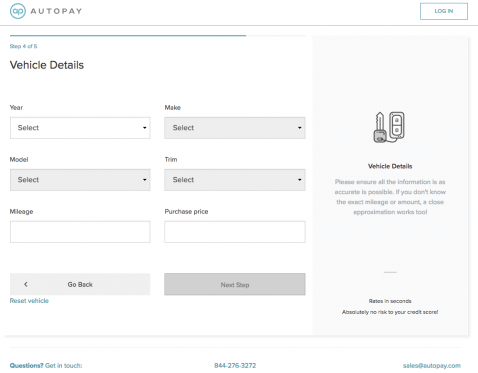Screen dimensions: 478x373
Task: Click the sales@autopay.com email link
Action: click(432, 366)
